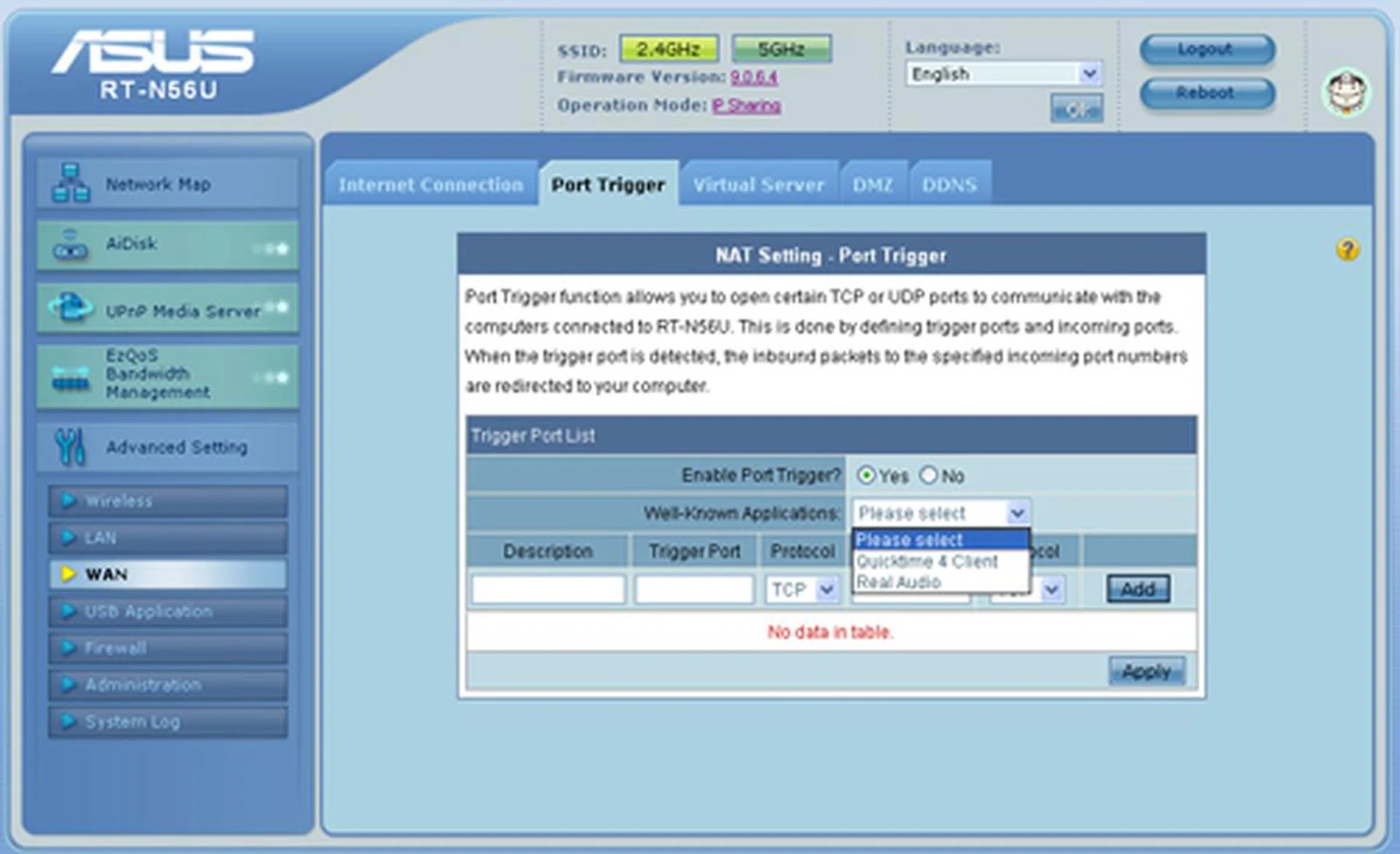Select Yes for Enable Port Trigger
This screenshot has height=854, width=1400.
coord(866,475)
